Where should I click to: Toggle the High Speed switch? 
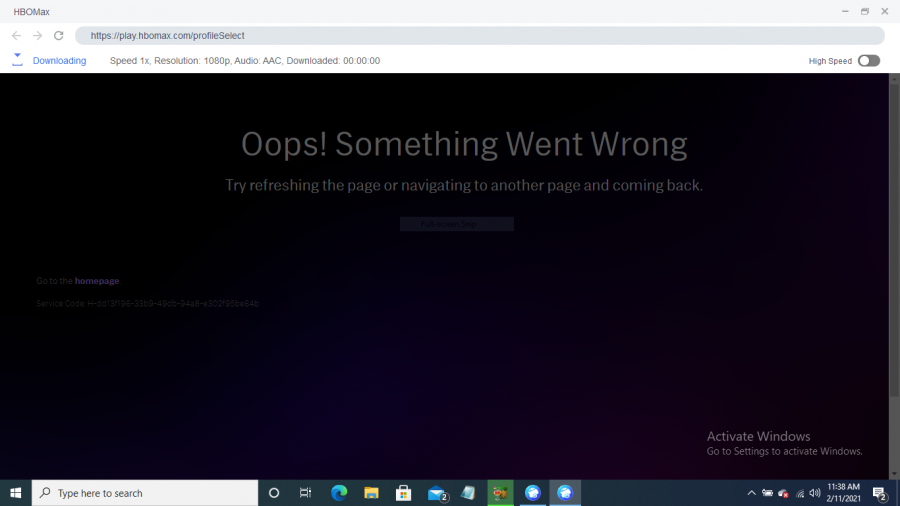tap(868, 61)
